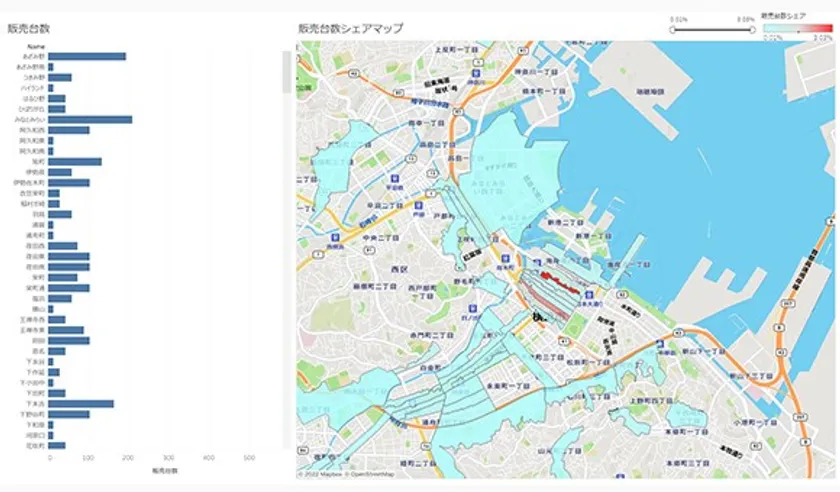Select the 日ノ出町 station icon on the map
The image size is (840, 492).
coord(472,309)
